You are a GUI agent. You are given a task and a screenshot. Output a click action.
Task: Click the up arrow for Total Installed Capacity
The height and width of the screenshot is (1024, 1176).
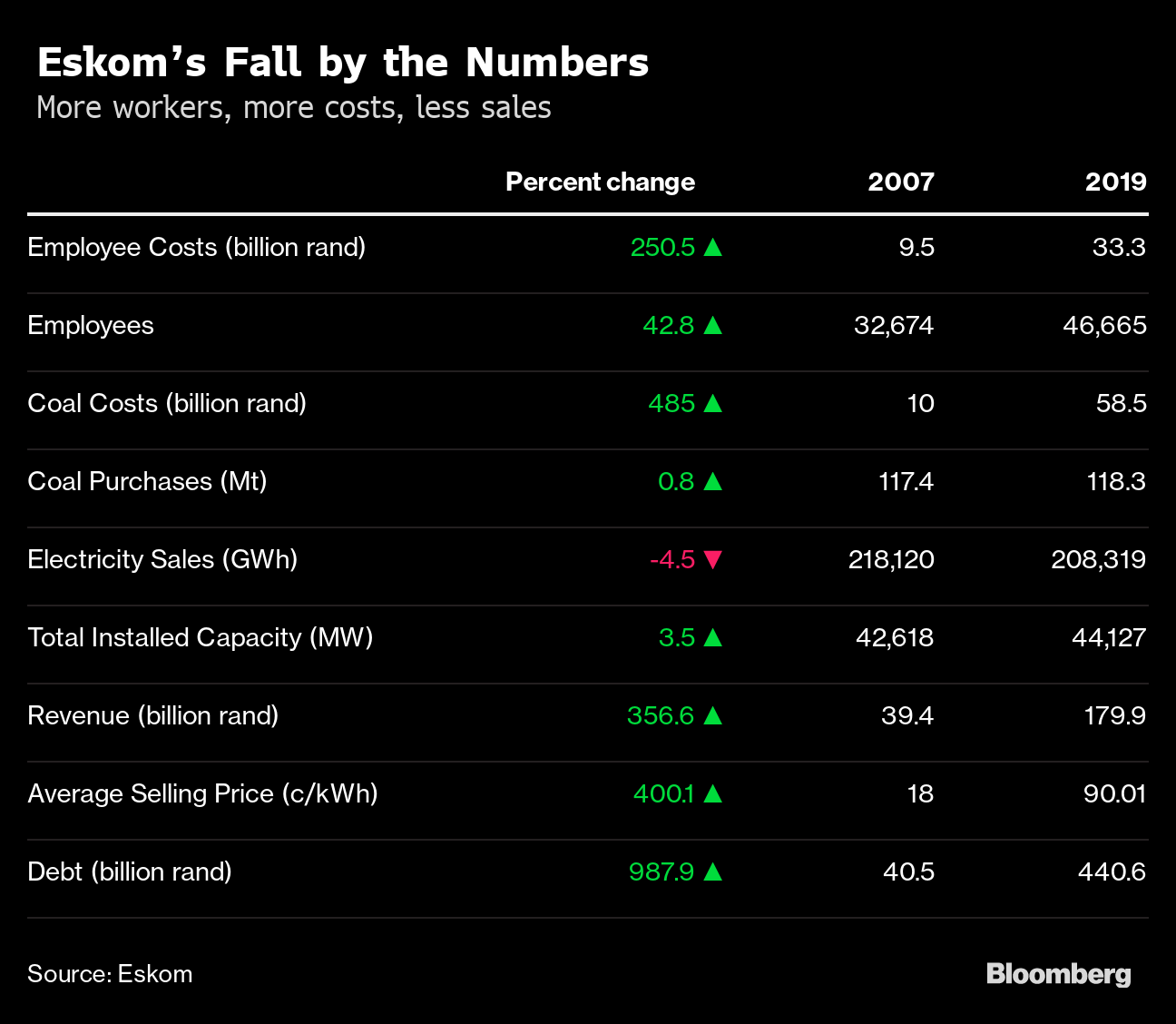713,637
